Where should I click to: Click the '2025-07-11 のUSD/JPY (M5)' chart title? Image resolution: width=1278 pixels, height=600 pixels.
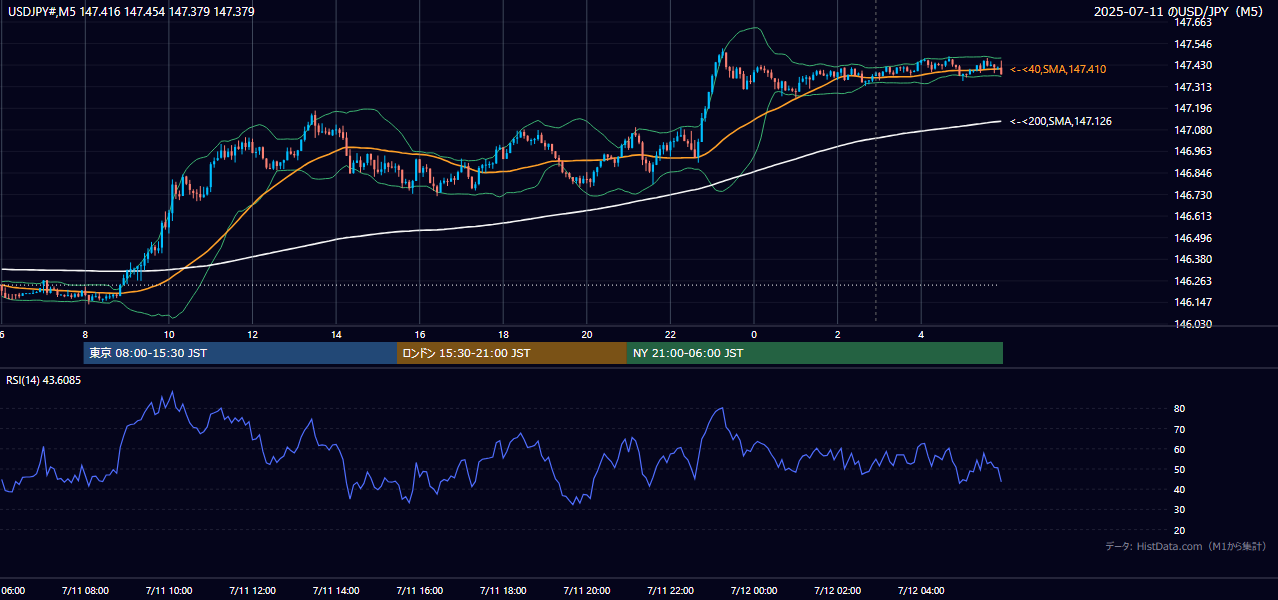click(x=1179, y=12)
